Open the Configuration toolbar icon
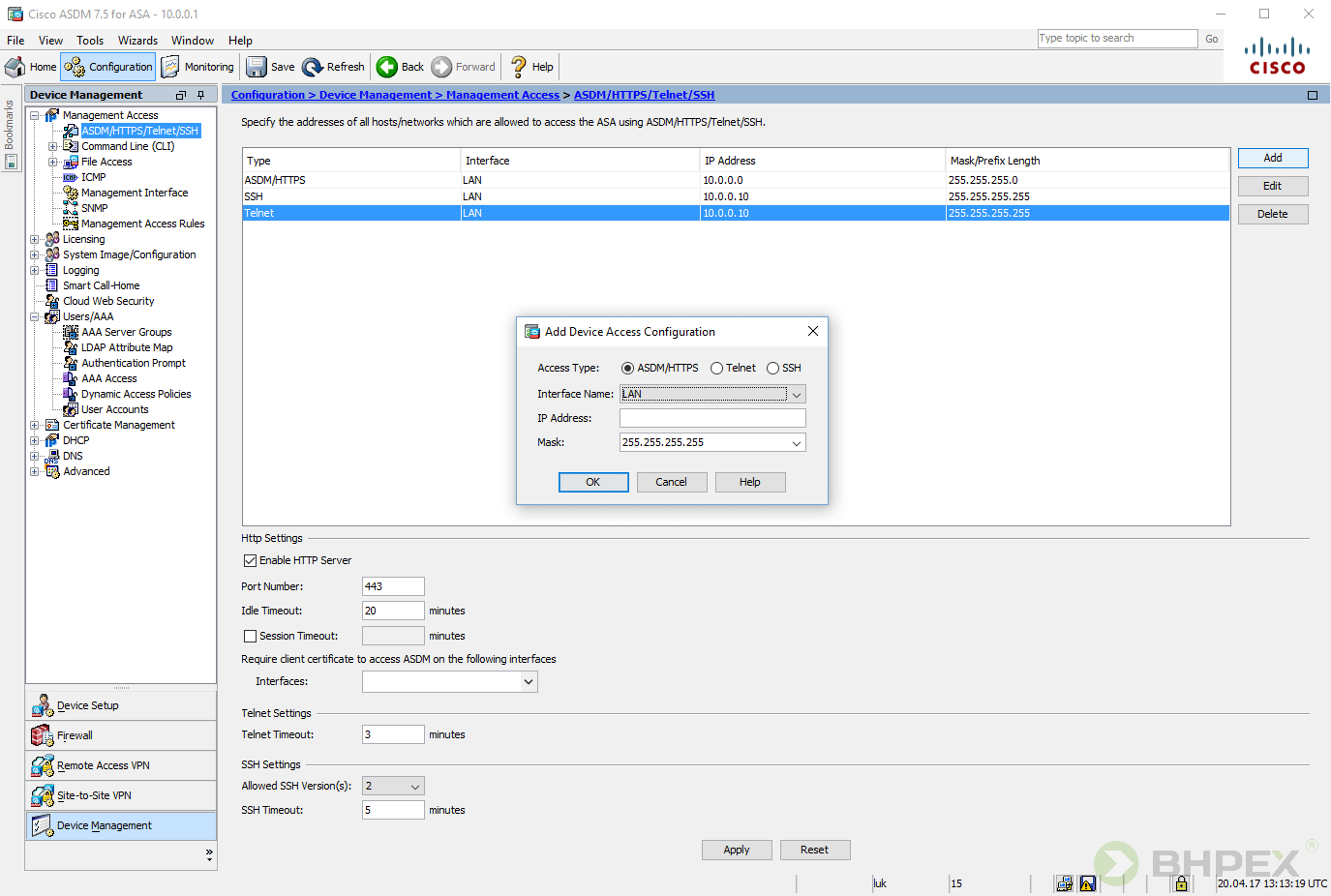Screen dimensions: 1331x896 (x=75, y=67)
